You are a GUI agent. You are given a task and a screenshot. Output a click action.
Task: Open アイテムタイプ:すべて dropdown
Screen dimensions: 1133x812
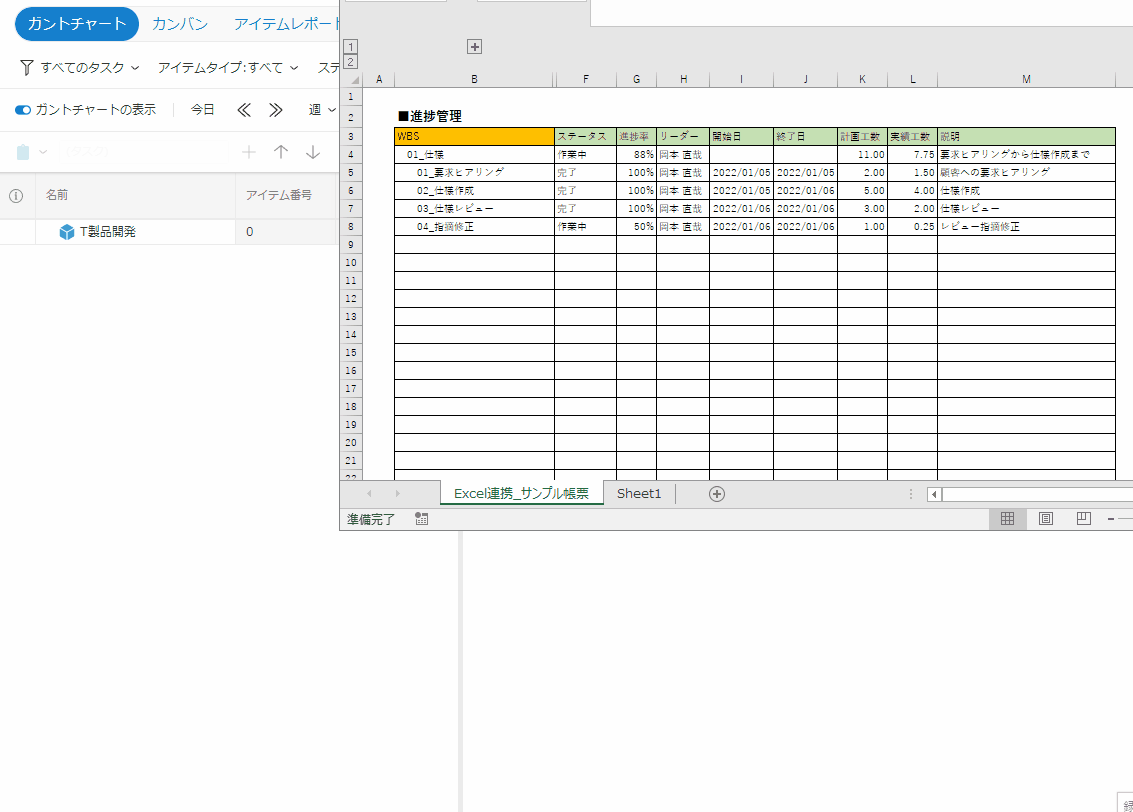pyautogui.click(x=228, y=68)
